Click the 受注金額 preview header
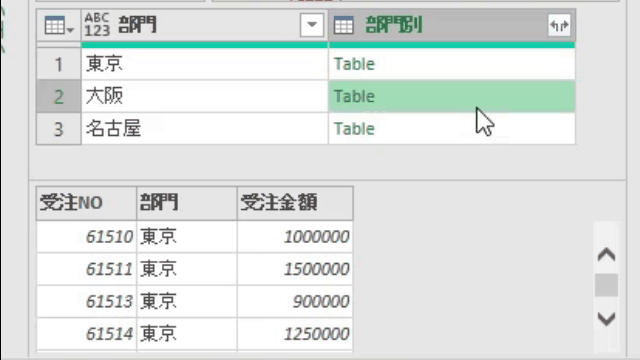 pos(295,203)
